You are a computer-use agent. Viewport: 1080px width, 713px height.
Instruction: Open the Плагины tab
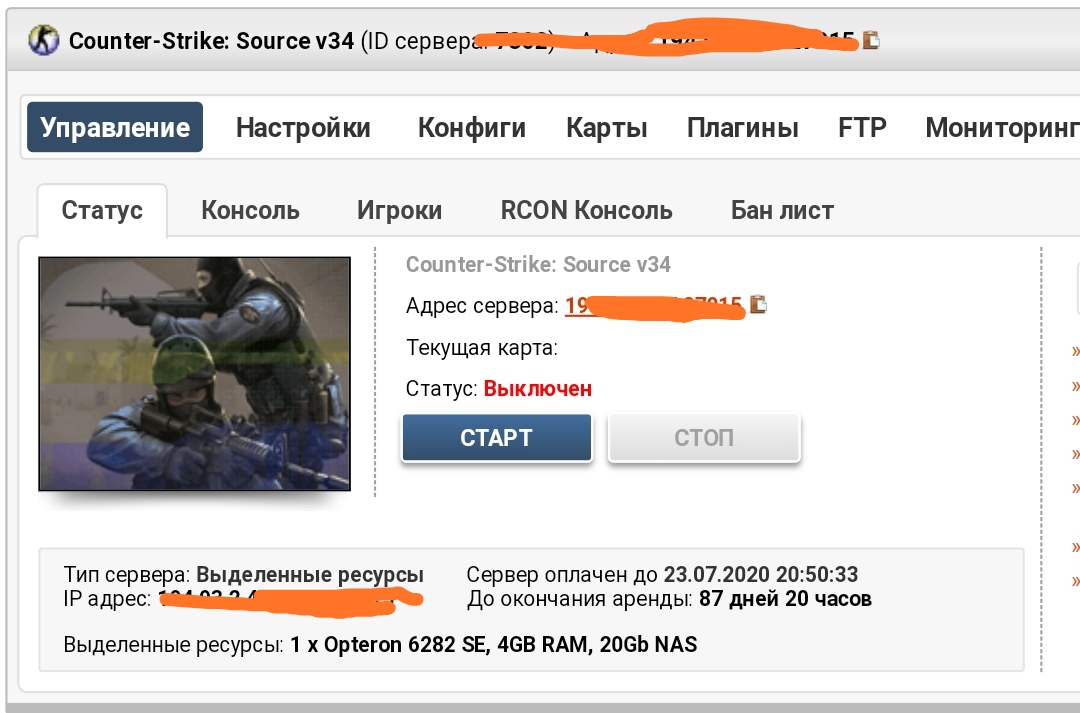(x=742, y=127)
